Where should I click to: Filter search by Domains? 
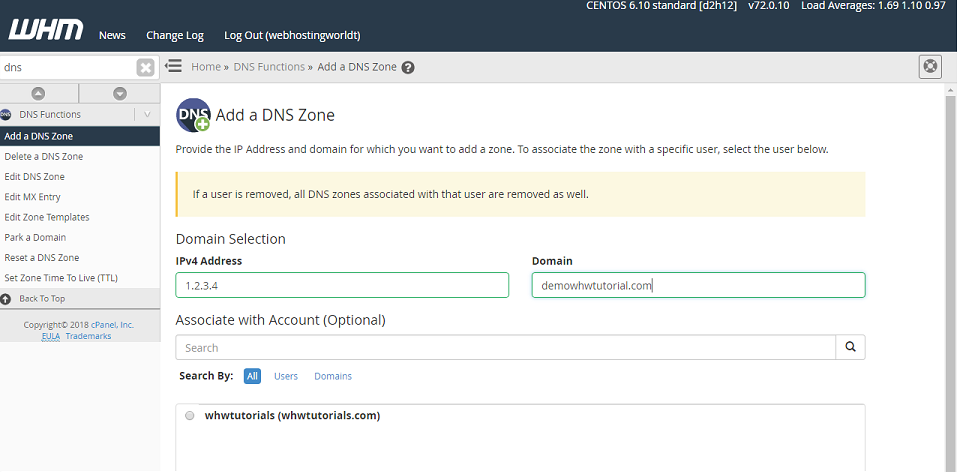333,376
